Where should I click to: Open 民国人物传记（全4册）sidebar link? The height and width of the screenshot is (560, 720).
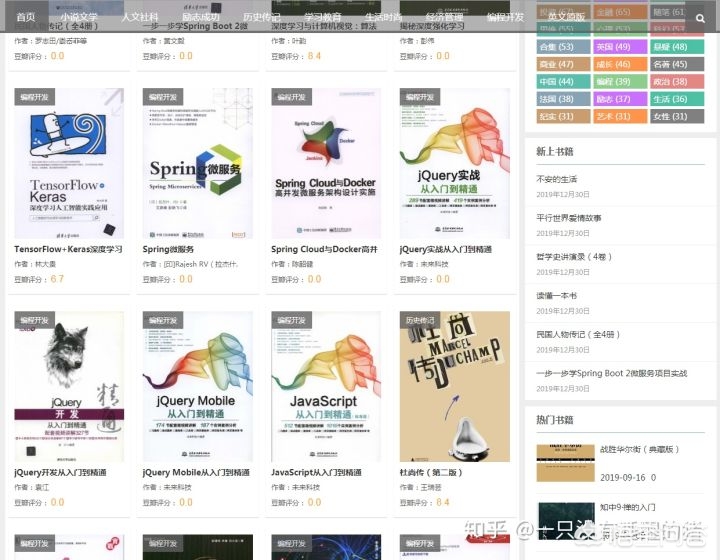tap(578, 335)
